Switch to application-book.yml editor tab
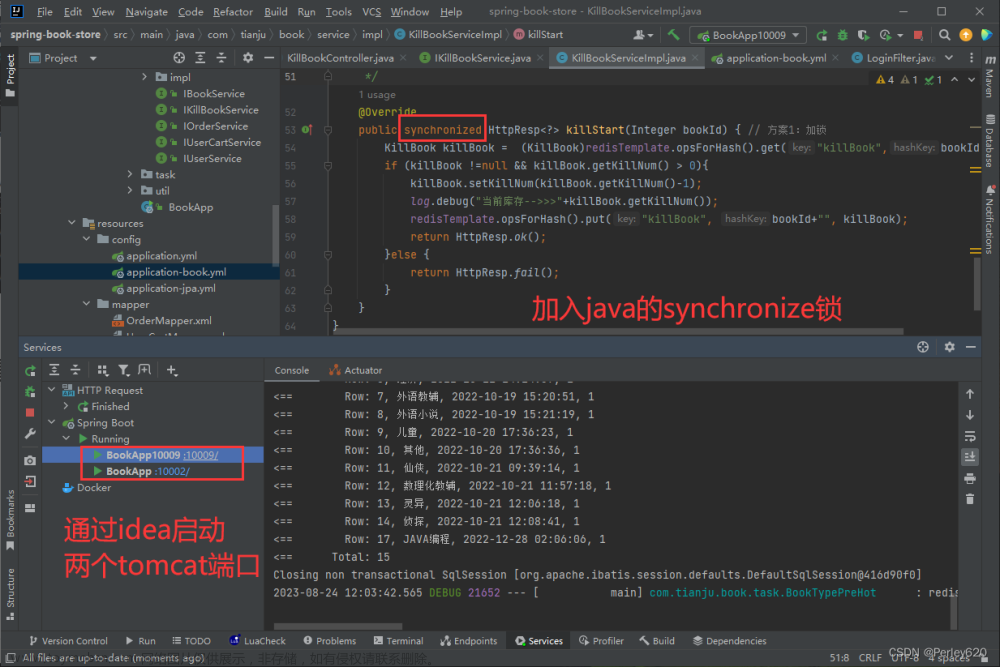 [x=776, y=58]
